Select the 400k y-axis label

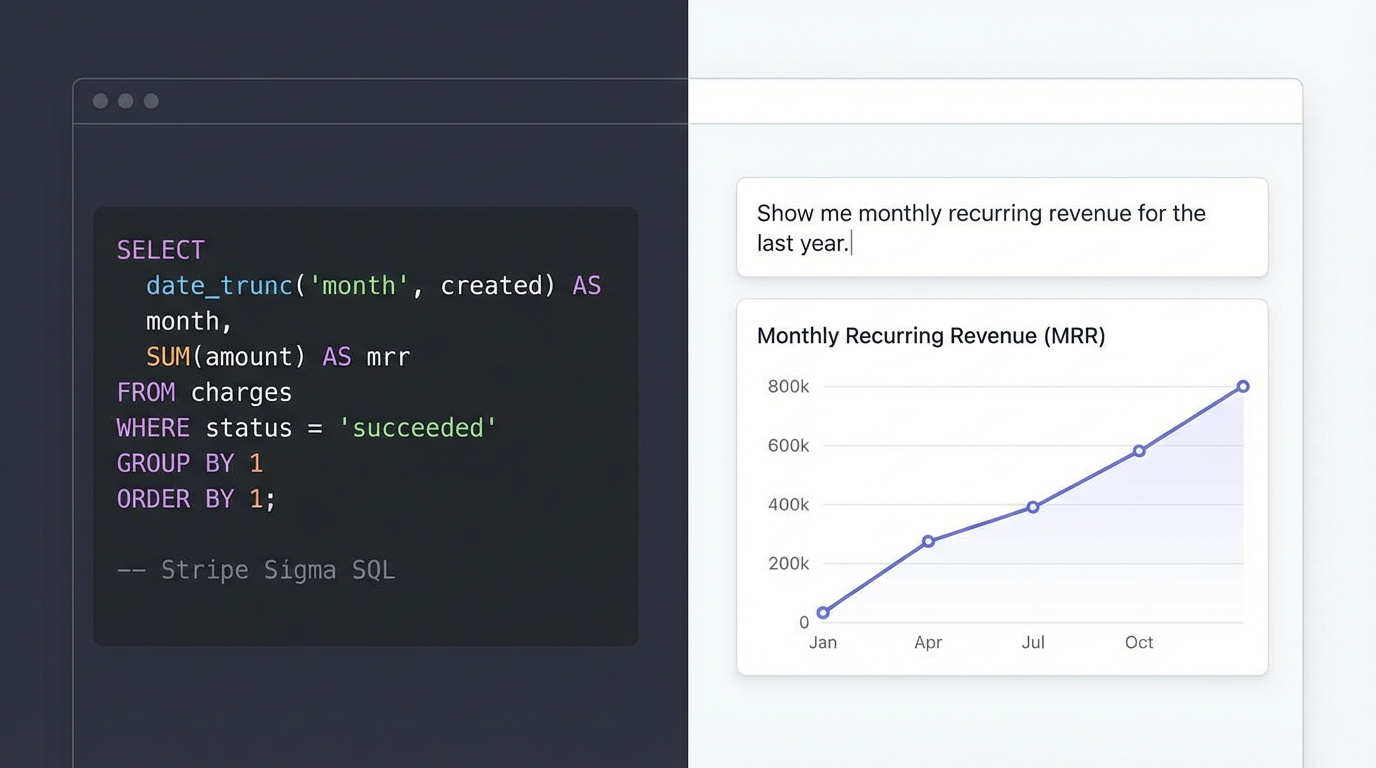tap(788, 504)
